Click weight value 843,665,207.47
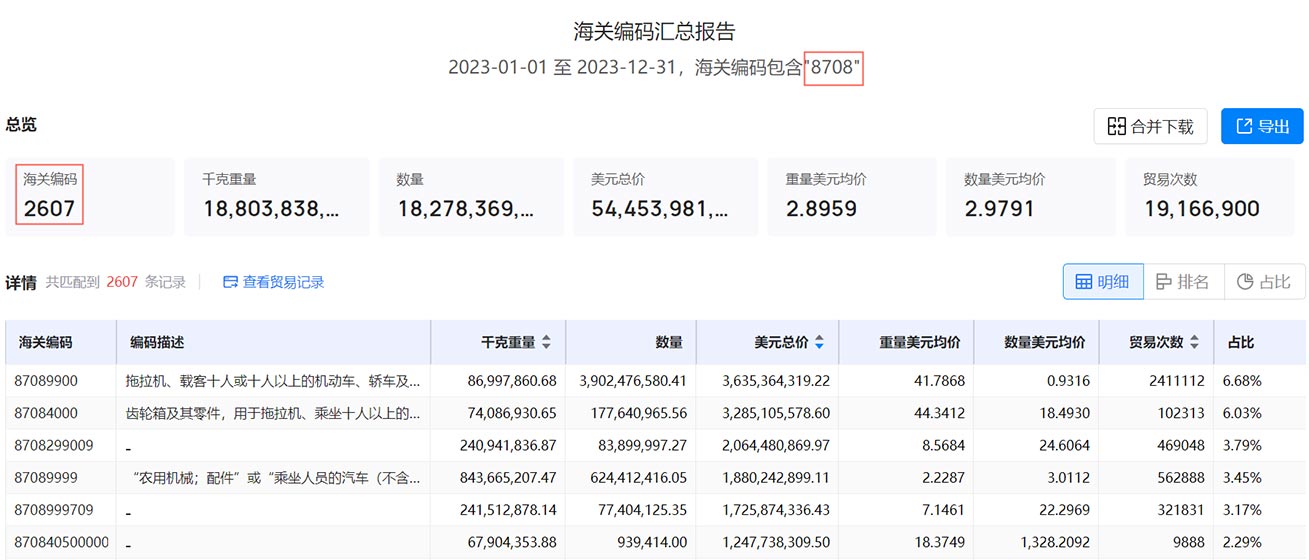The height and width of the screenshot is (560, 1309). pyautogui.click(x=507, y=477)
